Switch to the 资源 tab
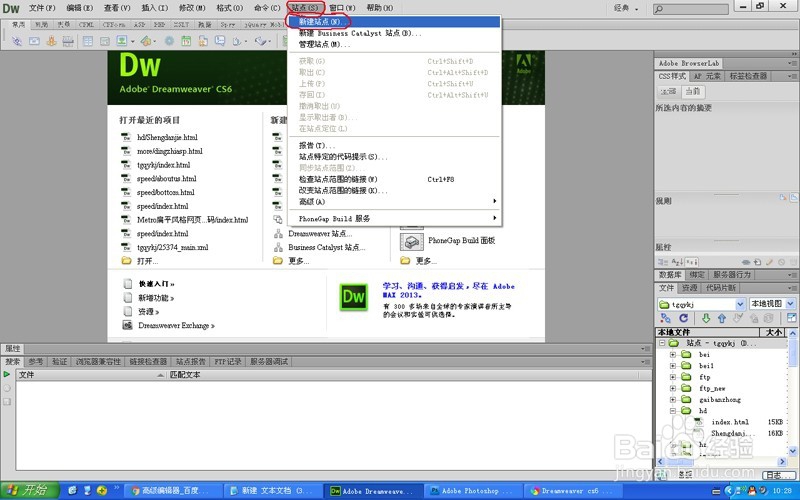 point(689,288)
